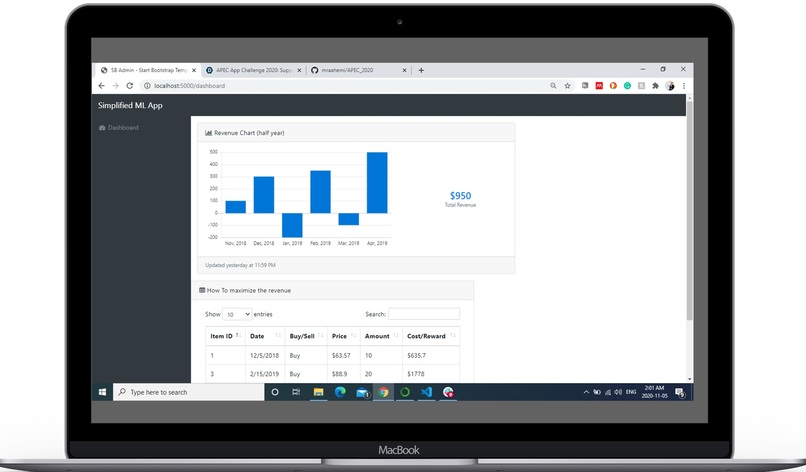Close the mraahemi/APEC_2020 tab
The height and width of the screenshot is (472, 806).
[404, 70]
